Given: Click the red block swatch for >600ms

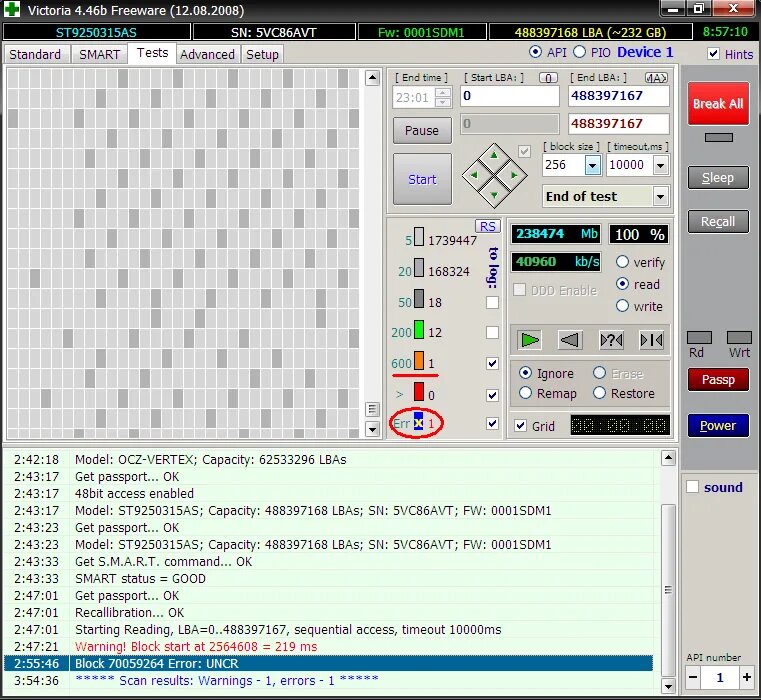Looking at the screenshot, I should (418, 392).
